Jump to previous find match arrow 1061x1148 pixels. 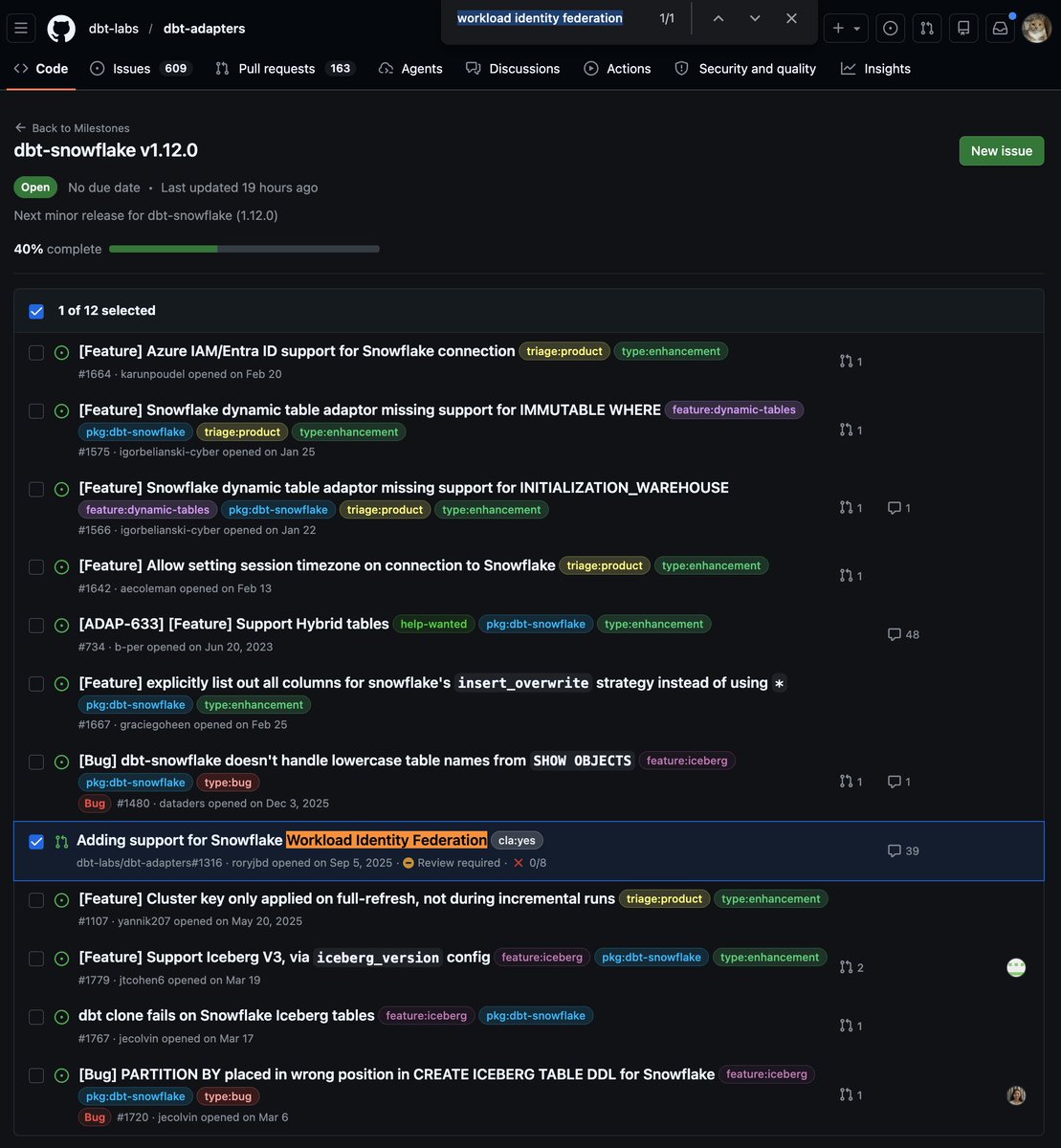point(718,18)
